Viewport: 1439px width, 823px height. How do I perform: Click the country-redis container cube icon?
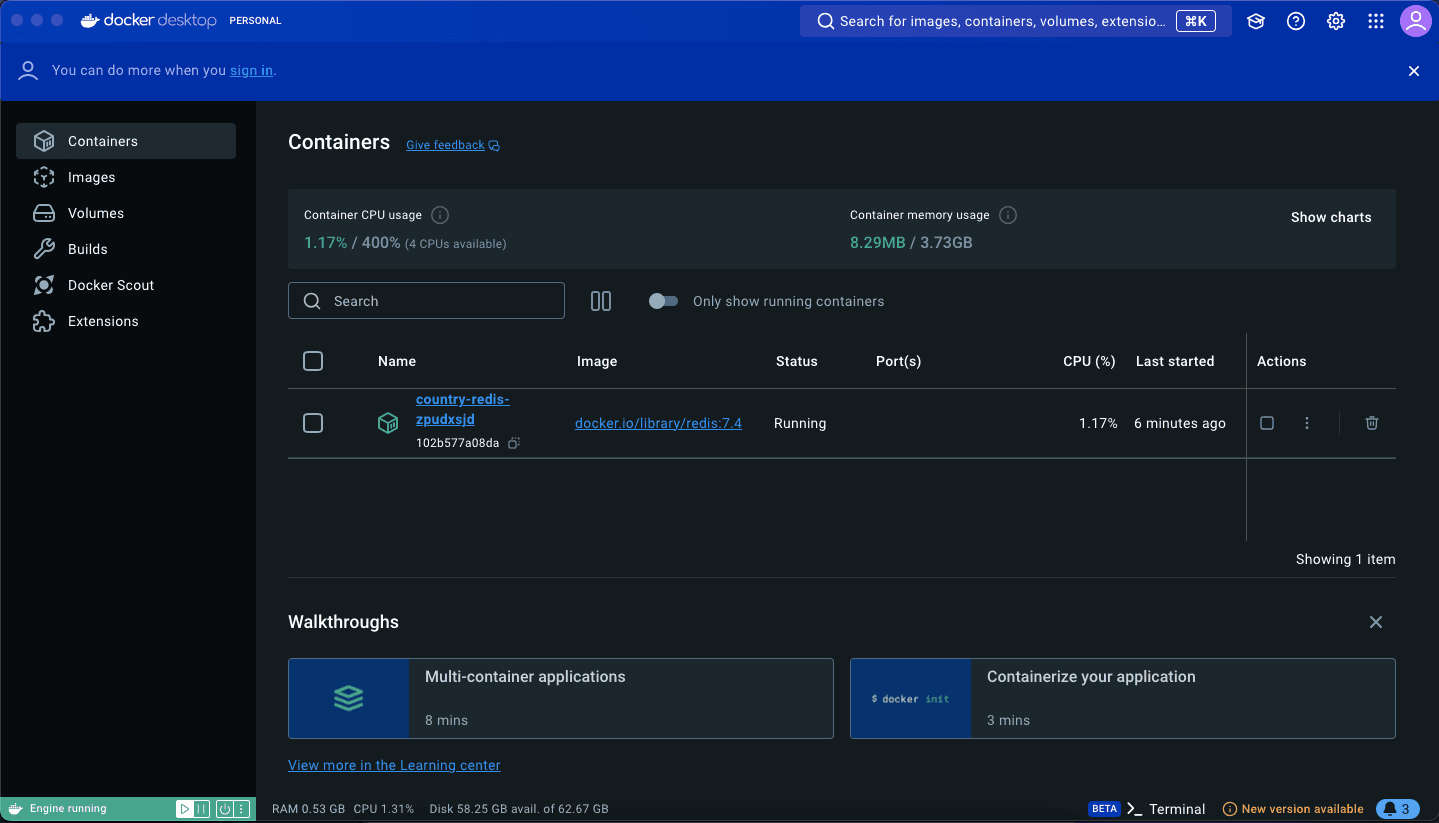tap(387, 424)
